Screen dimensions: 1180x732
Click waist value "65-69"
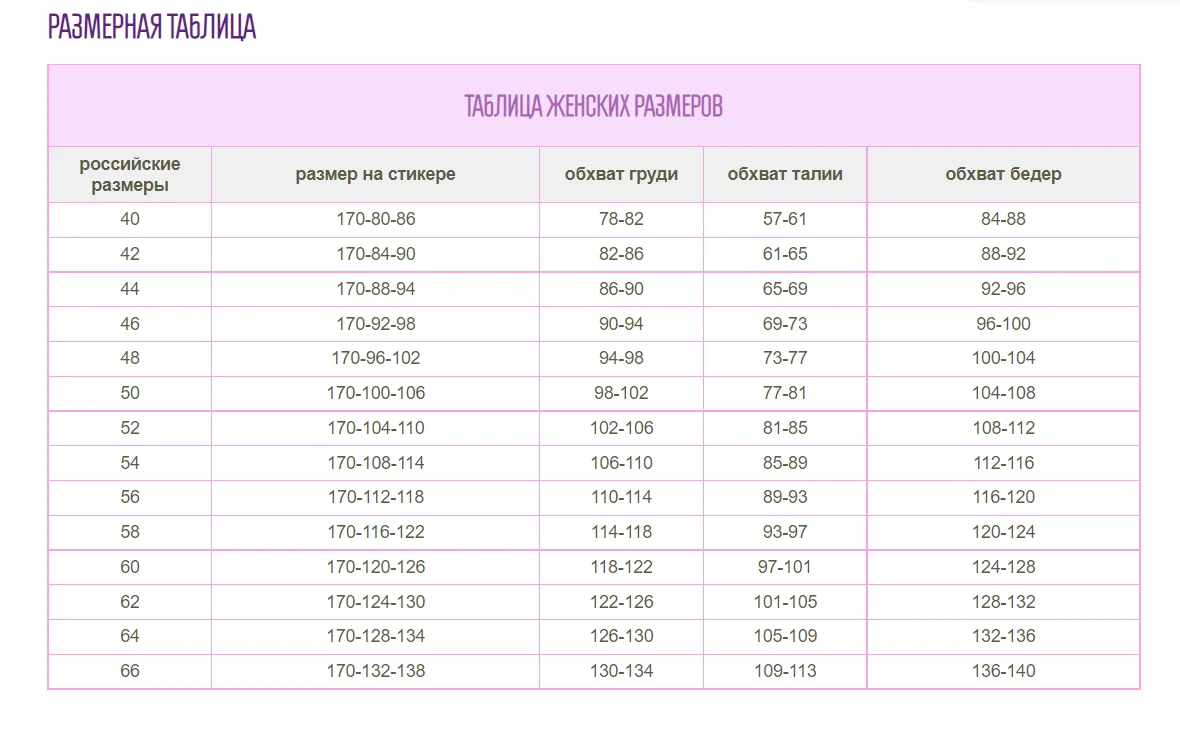coord(785,289)
